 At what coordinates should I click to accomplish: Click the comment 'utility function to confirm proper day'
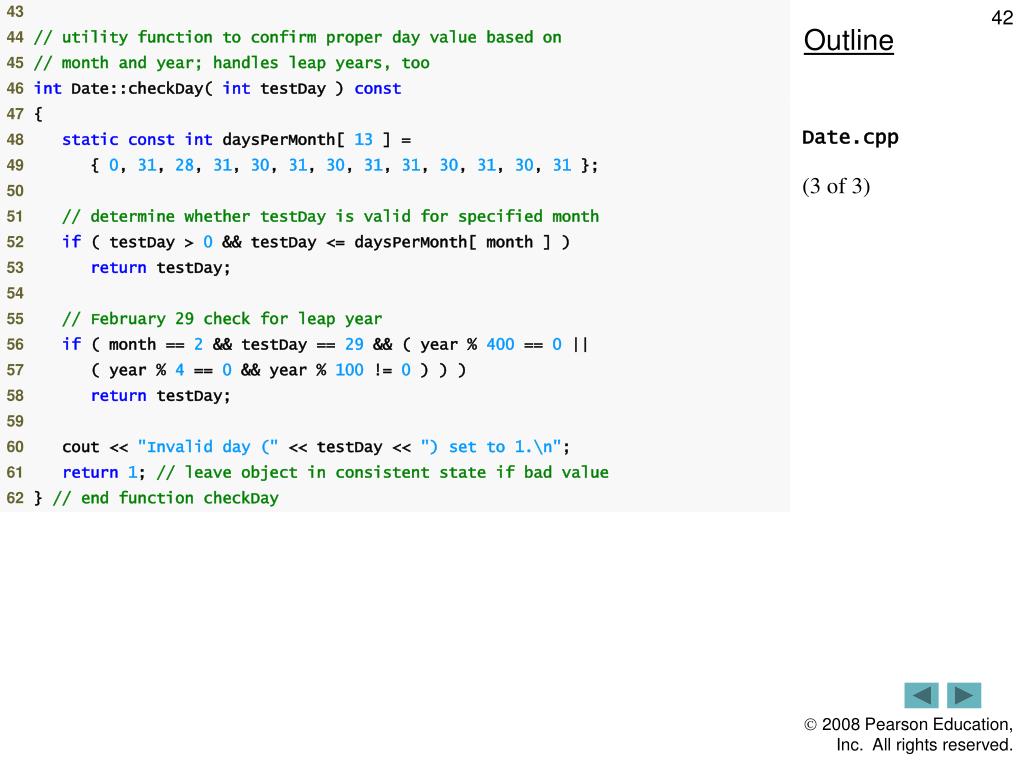[x=298, y=37]
